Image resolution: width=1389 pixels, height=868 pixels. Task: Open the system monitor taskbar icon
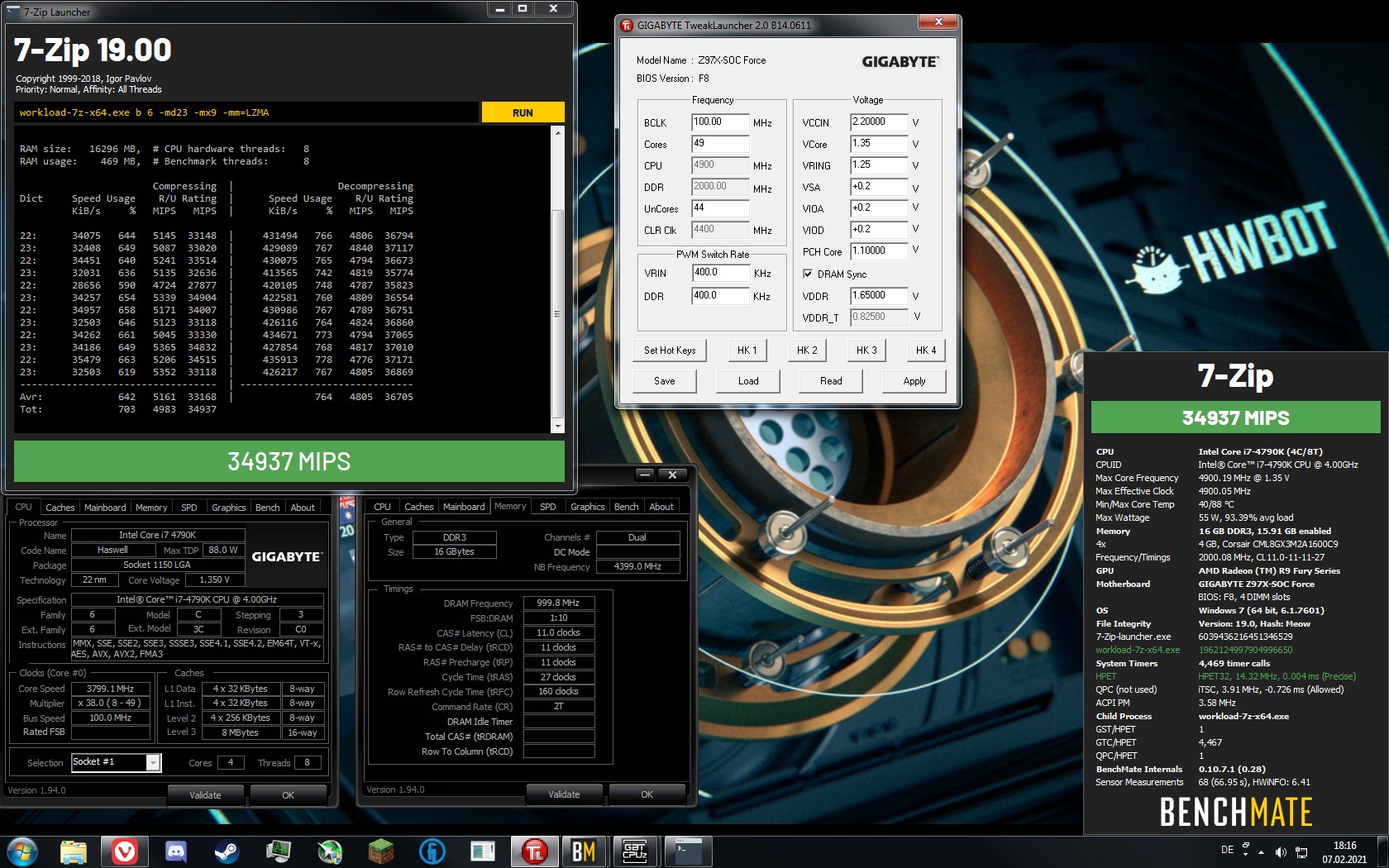[279, 851]
